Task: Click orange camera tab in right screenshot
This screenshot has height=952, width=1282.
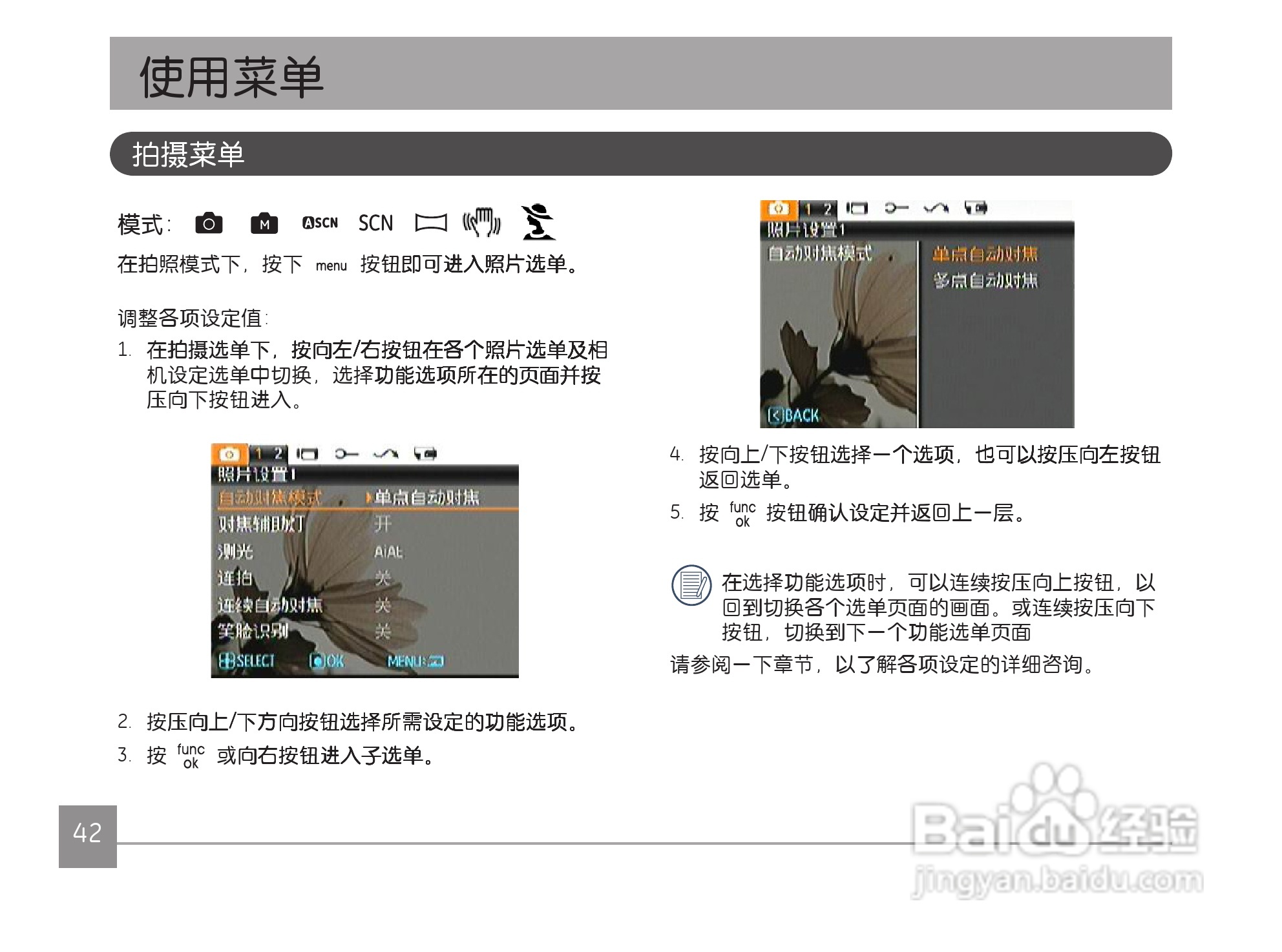Action: (779, 209)
